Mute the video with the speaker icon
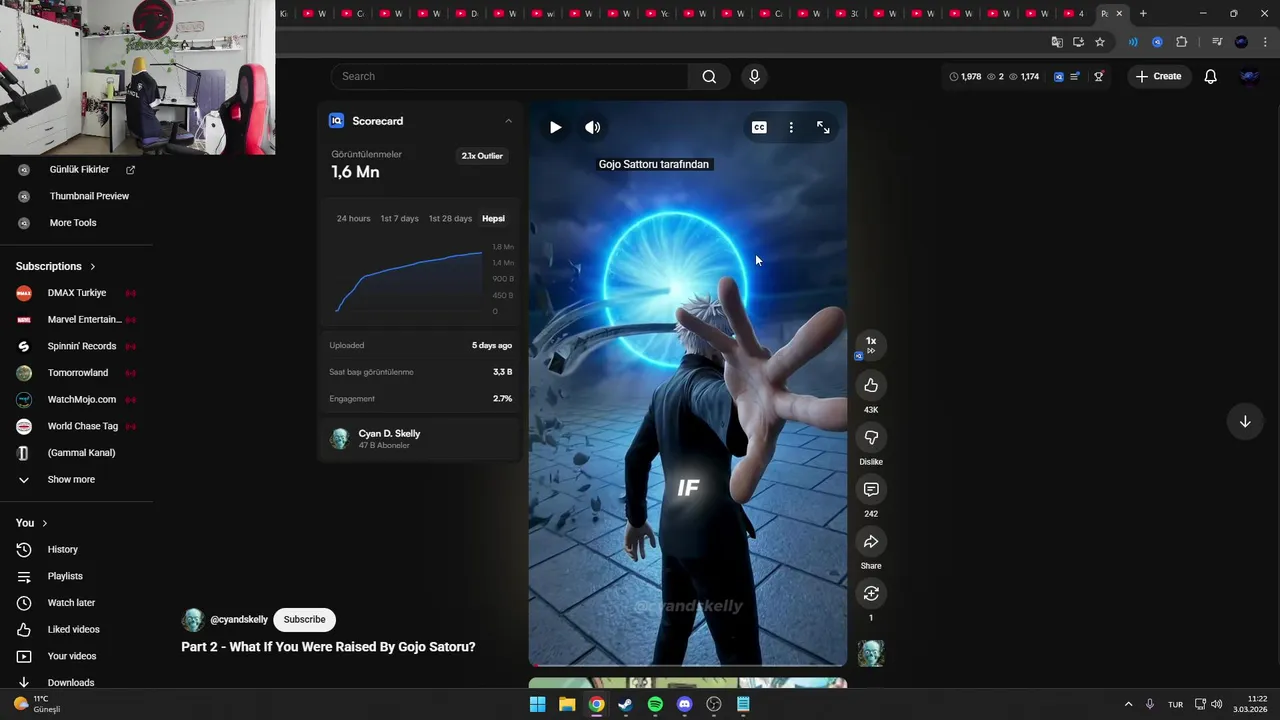The width and height of the screenshot is (1280, 720). pos(592,127)
